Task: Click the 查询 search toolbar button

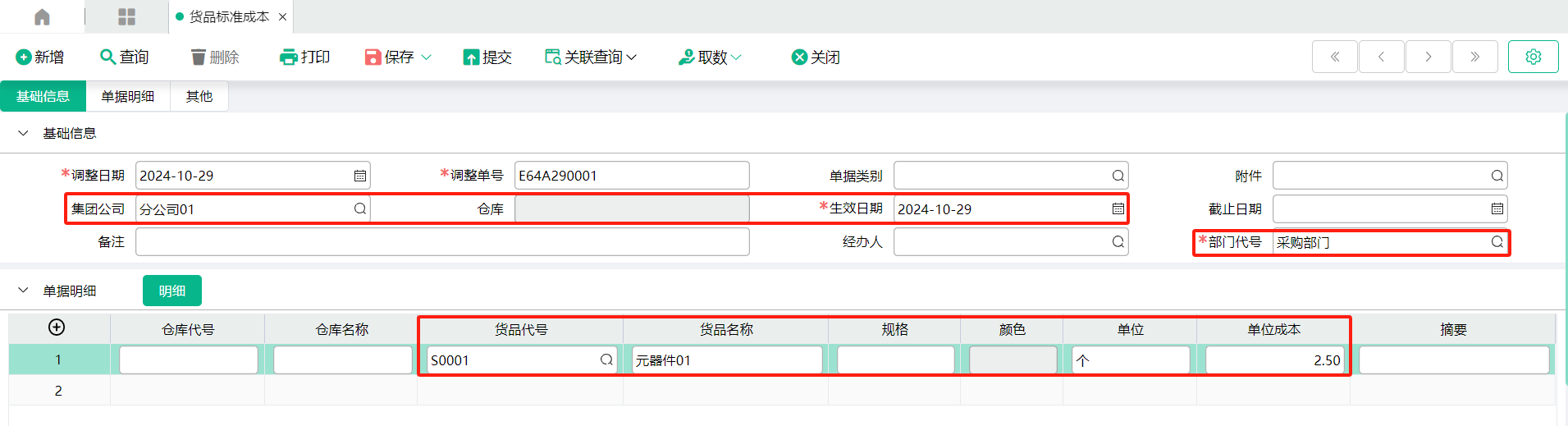Action: click(x=125, y=57)
